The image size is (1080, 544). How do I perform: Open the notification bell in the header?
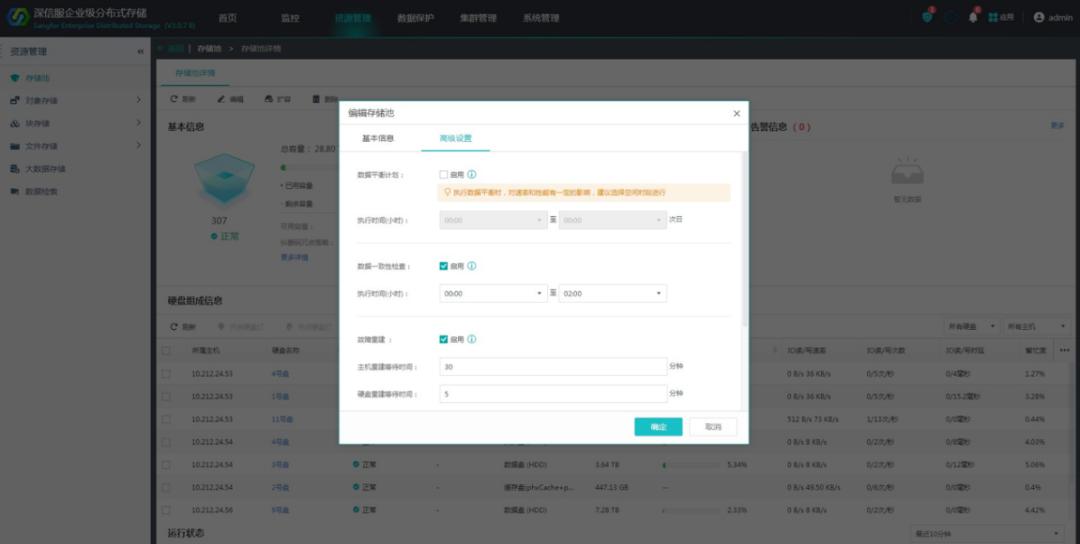(973, 17)
